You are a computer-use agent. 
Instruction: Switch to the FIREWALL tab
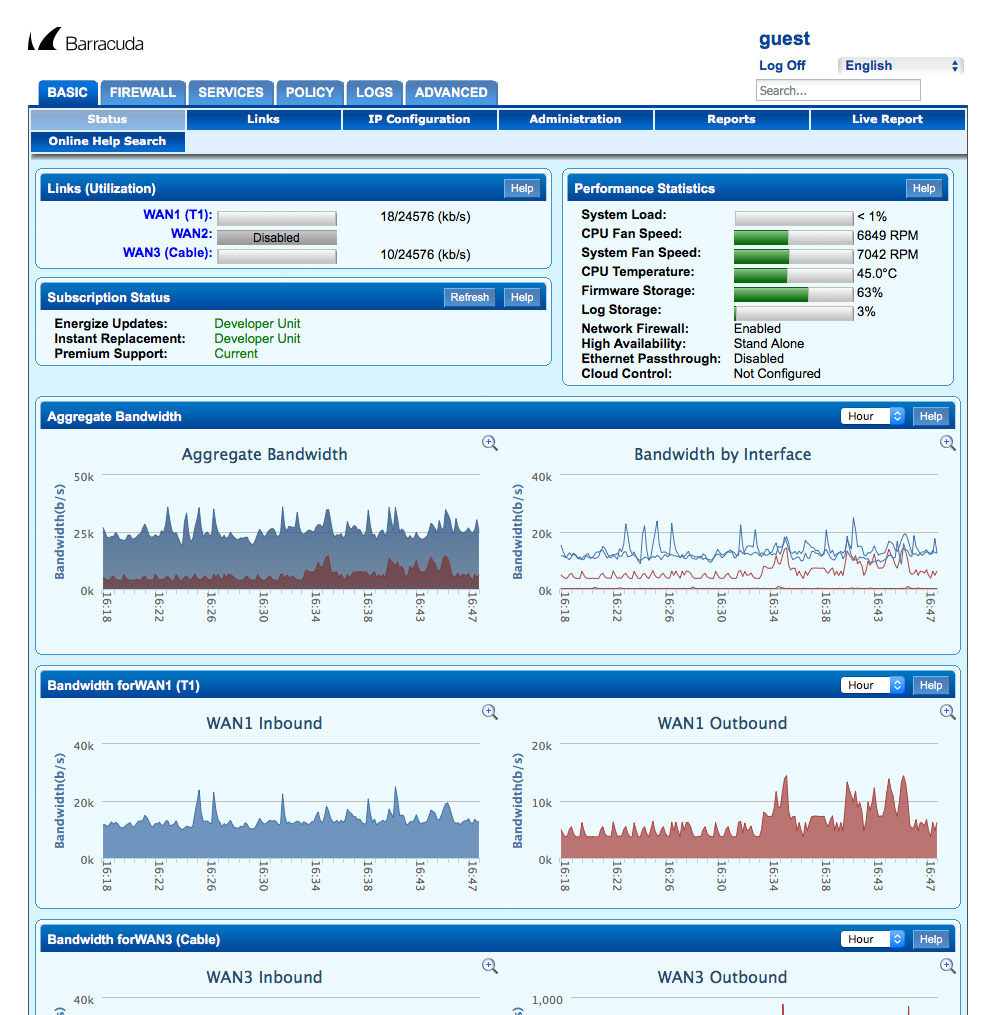point(142,93)
